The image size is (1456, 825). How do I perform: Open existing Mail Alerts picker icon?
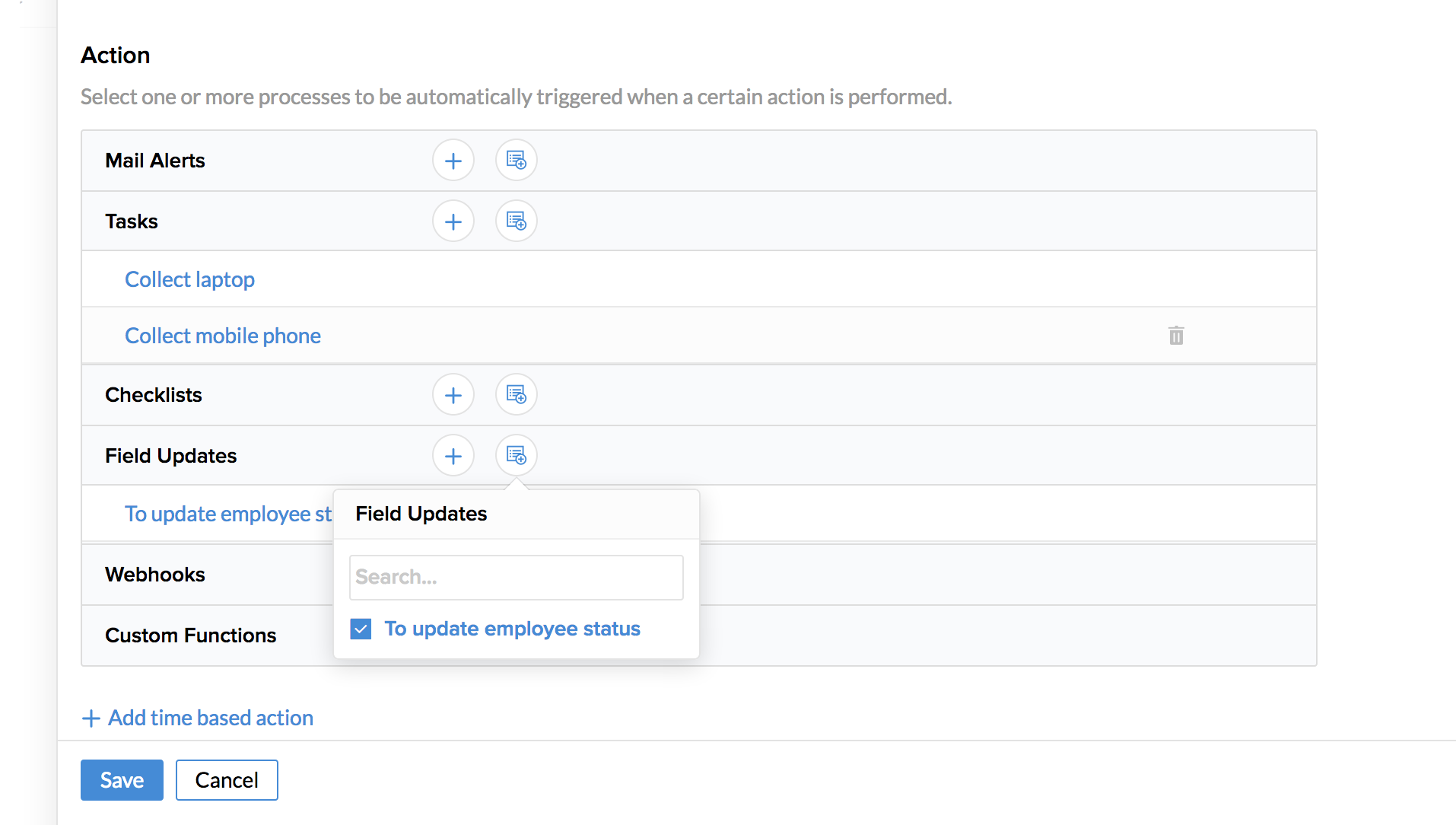(517, 161)
